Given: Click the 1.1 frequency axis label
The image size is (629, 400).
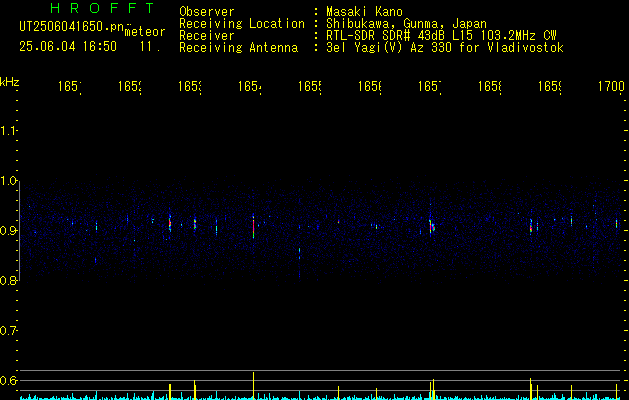Looking at the screenshot, I should pyautogui.click(x=9, y=130).
